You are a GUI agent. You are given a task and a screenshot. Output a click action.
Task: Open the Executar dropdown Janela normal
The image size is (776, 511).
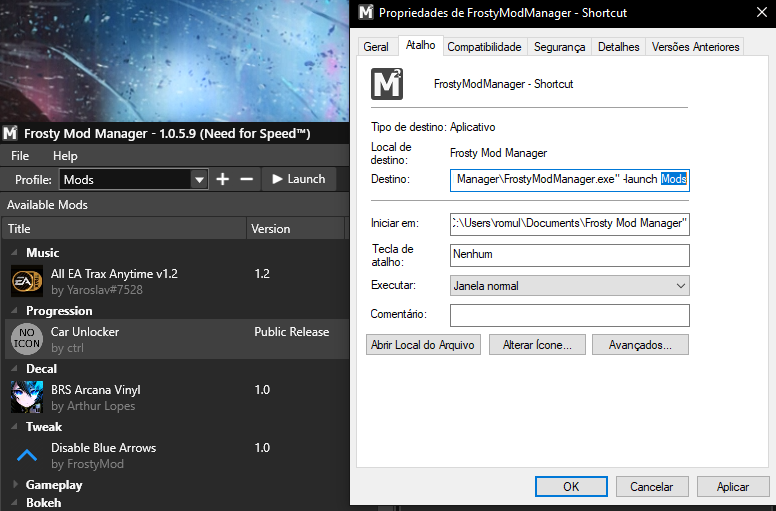pyautogui.click(x=570, y=286)
